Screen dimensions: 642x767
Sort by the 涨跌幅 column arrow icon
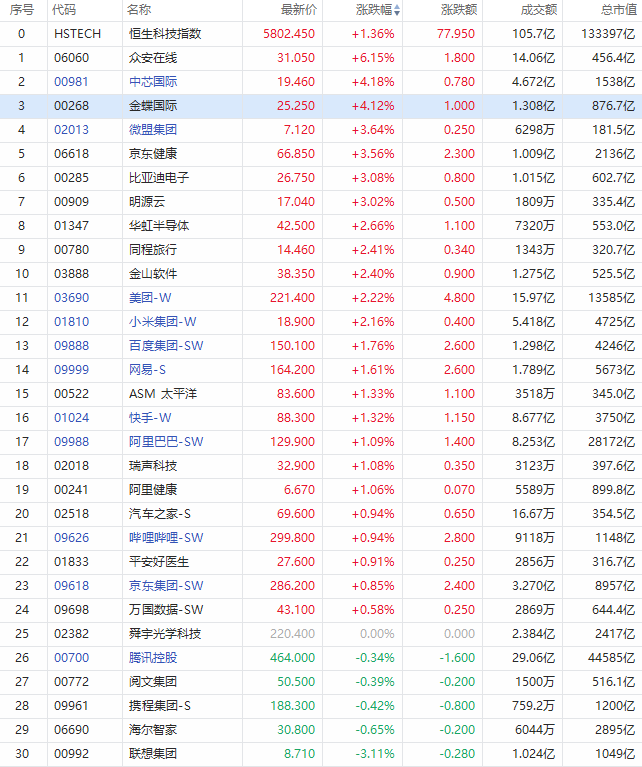pyautogui.click(x=397, y=10)
